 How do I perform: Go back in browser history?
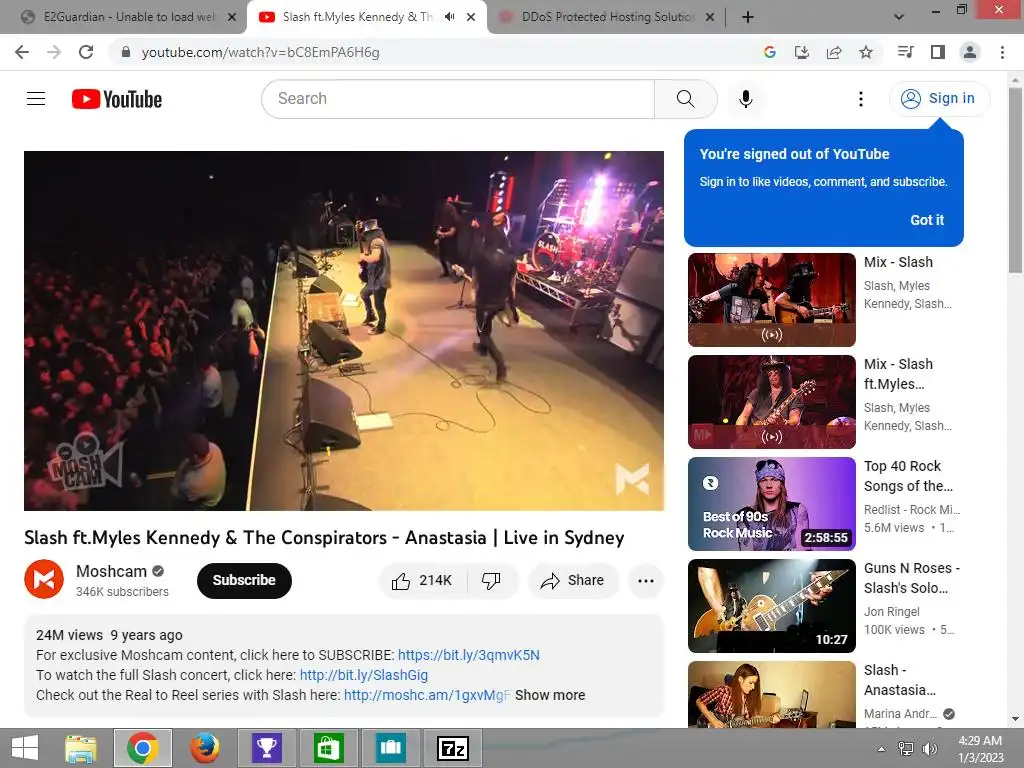coord(22,52)
